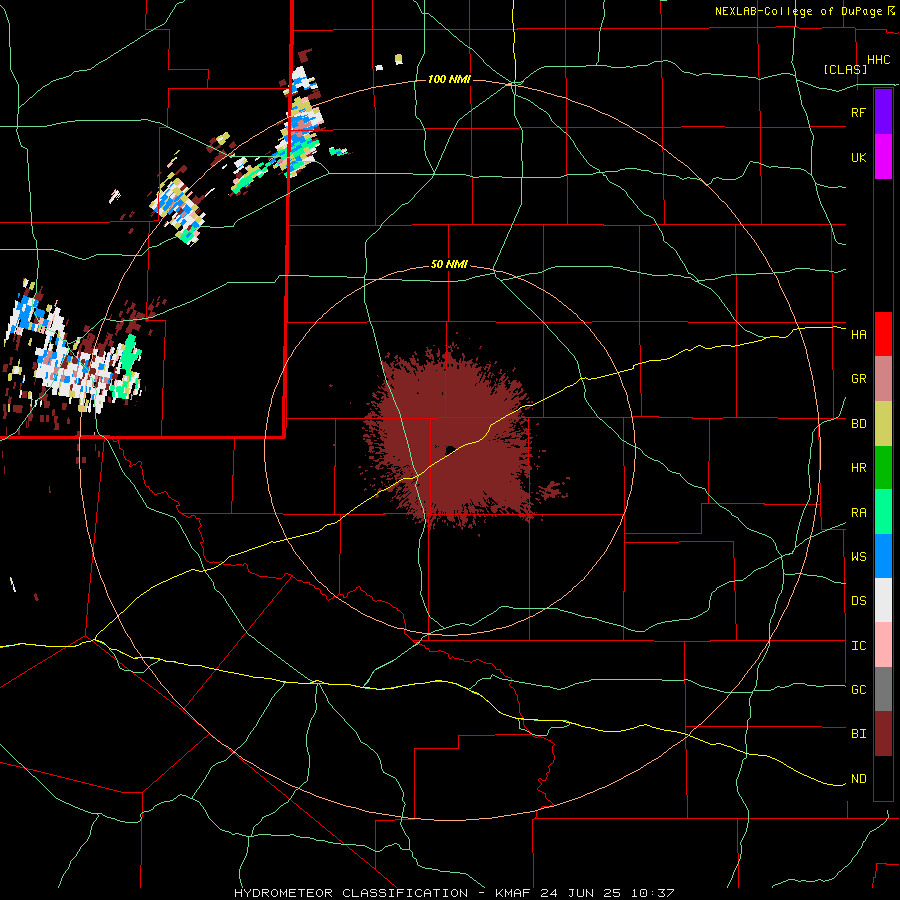This screenshot has height=900, width=900.
Task: Click the GR salmon legend swatch
Action: click(x=883, y=379)
